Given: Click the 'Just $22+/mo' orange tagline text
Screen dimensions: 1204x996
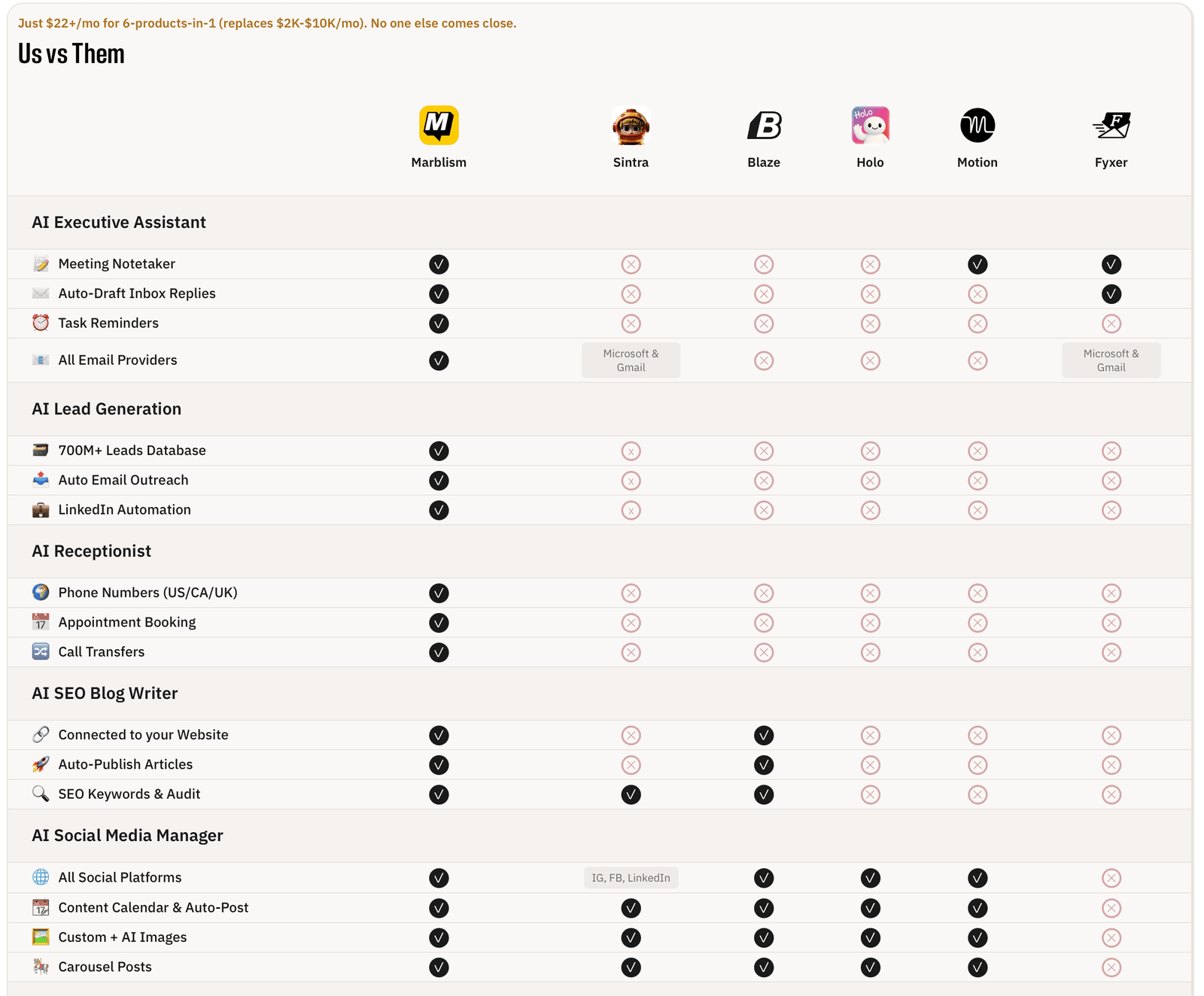Looking at the screenshot, I should click(267, 23).
